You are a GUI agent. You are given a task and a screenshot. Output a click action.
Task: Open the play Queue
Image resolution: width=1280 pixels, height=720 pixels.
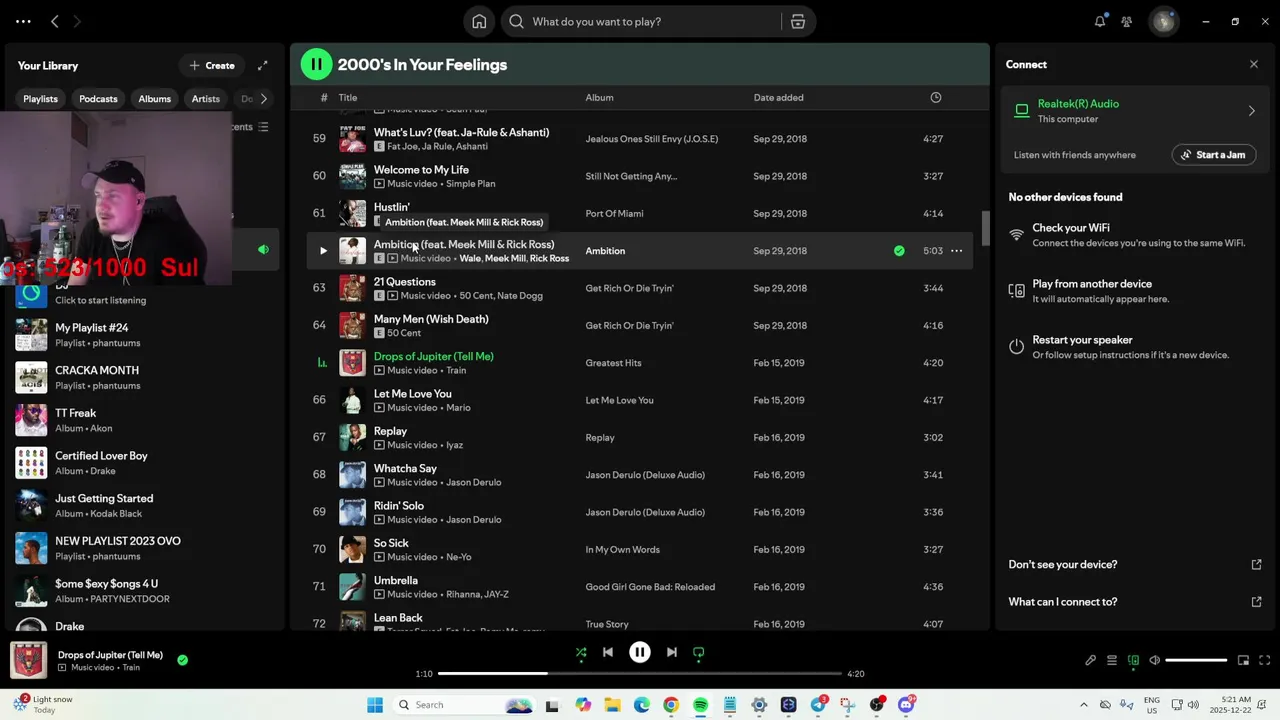[1111, 660]
